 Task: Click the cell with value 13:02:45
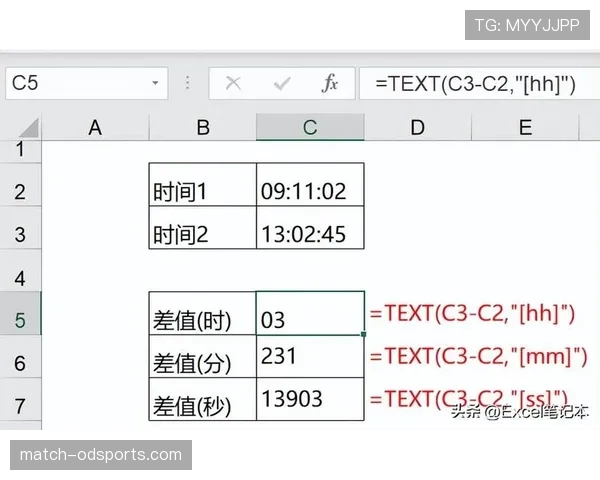pyautogui.click(x=310, y=228)
